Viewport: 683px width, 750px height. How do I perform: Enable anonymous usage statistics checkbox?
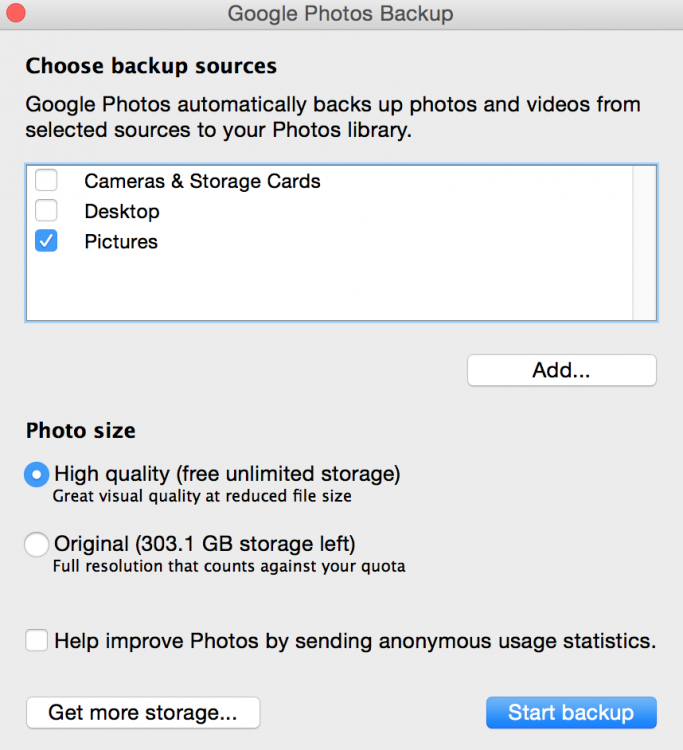(37, 641)
